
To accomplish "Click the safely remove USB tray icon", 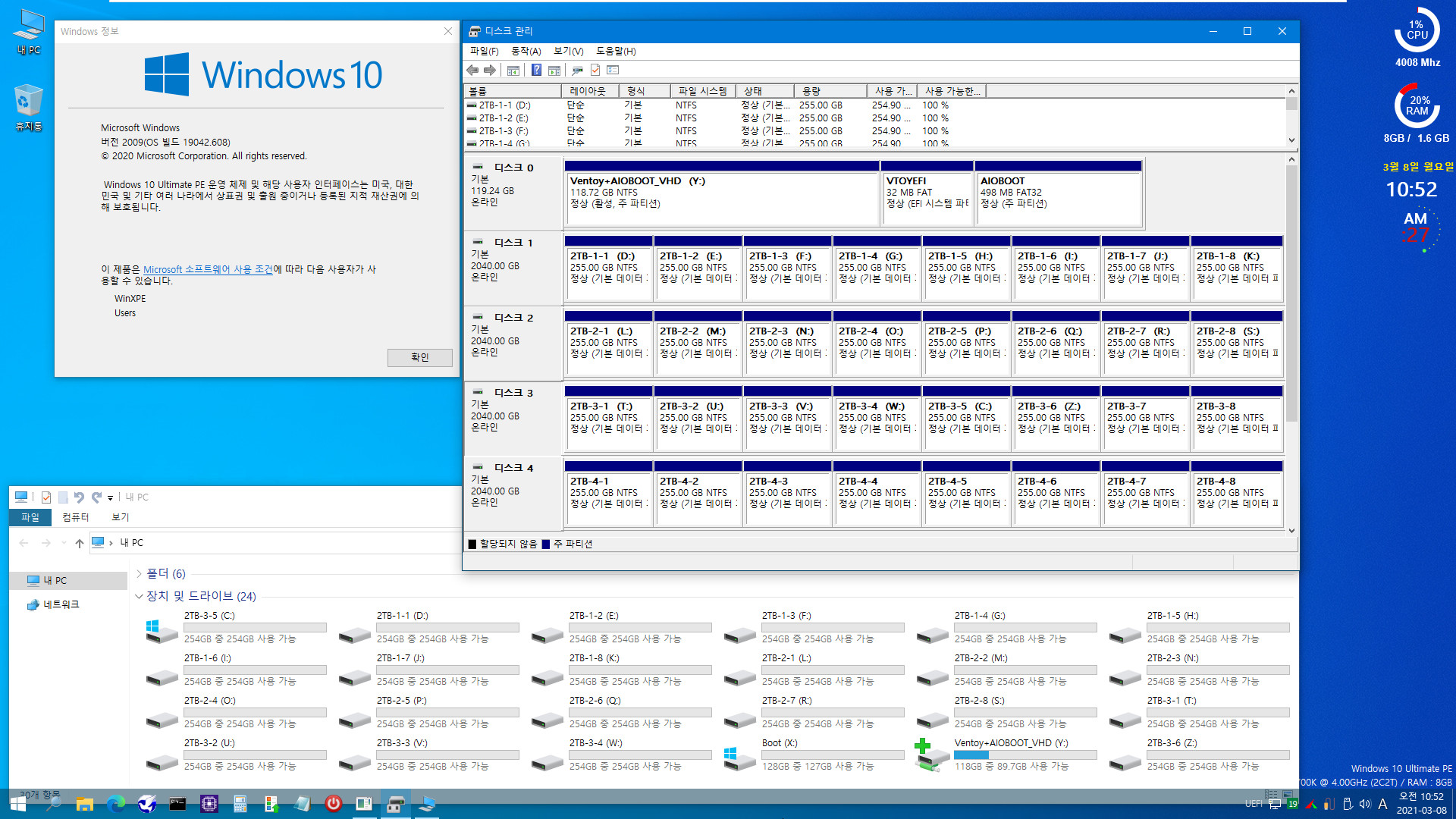I will [x=1347, y=804].
